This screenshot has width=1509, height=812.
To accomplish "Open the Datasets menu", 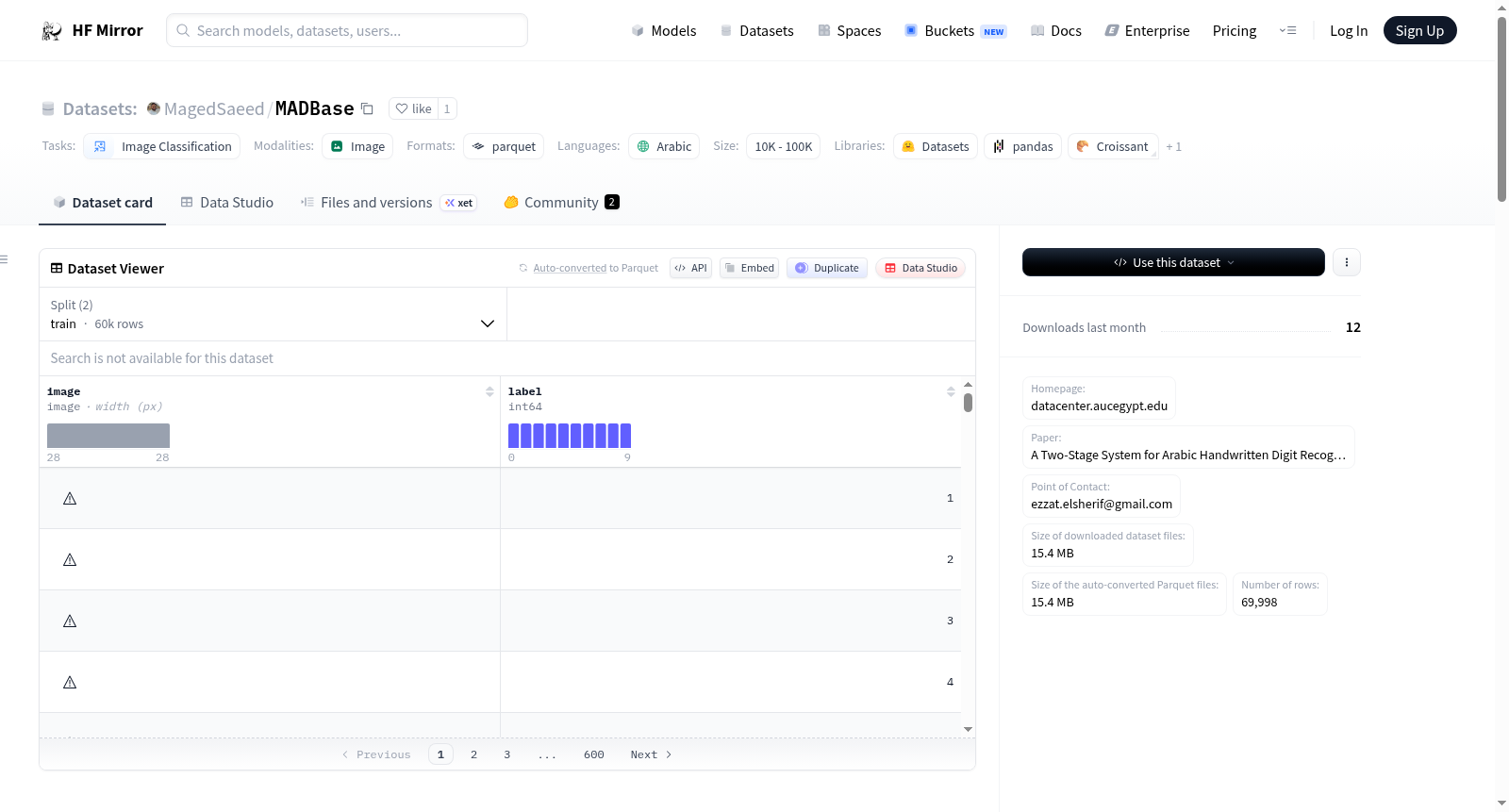I will pyautogui.click(x=757, y=31).
